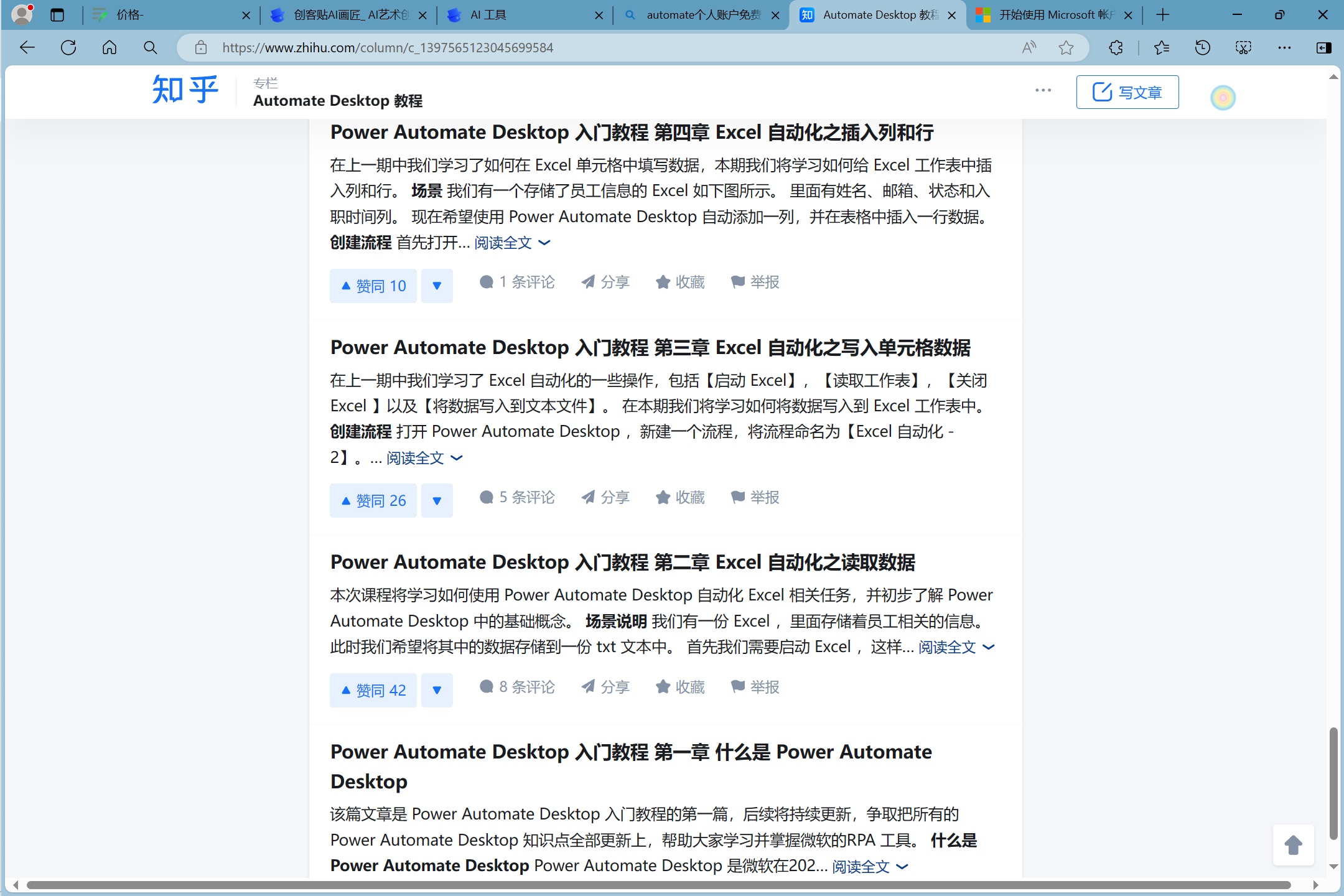Report the chapter two article 举报
Viewport: 1344px width, 896px height.
coord(755,687)
